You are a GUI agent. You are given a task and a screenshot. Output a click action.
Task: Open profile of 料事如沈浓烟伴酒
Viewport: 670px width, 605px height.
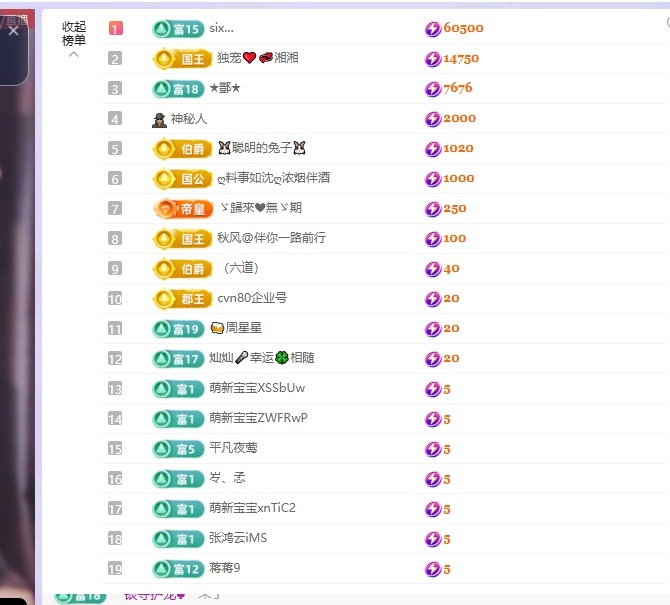click(x=273, y=178)
